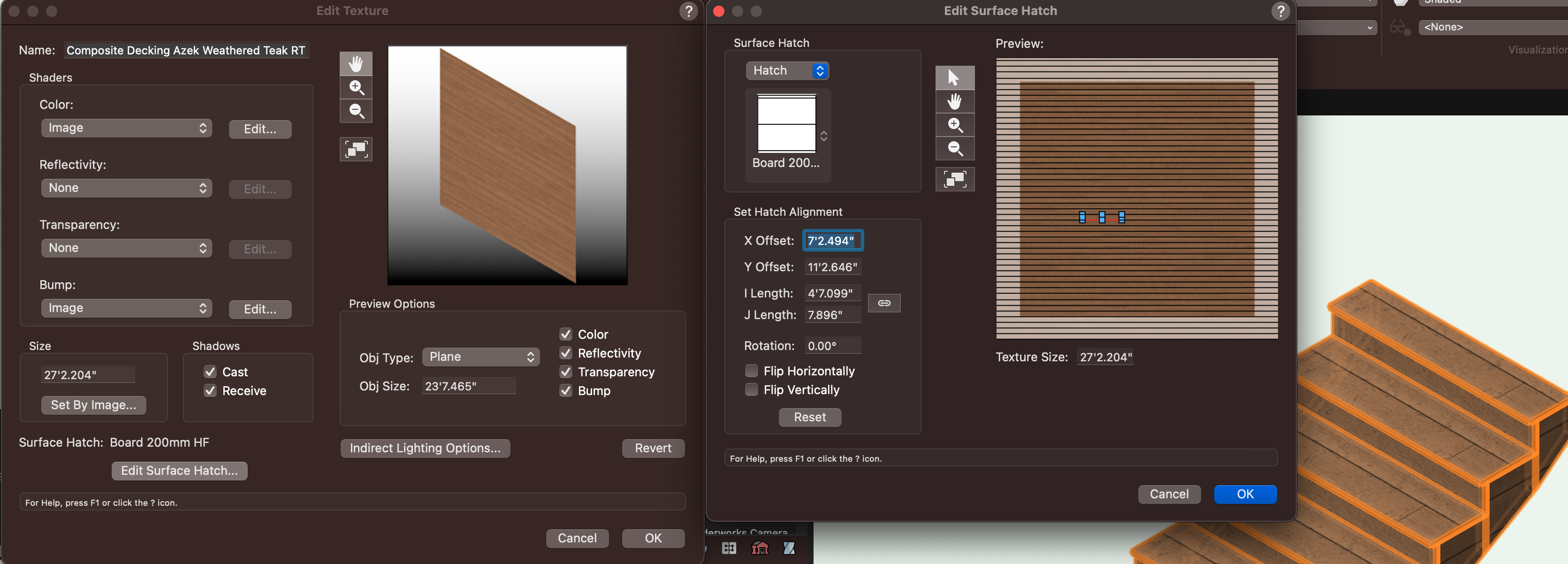
Task: Click help question mark in Edit Surface Hatch
Action: coord(1280,11)
